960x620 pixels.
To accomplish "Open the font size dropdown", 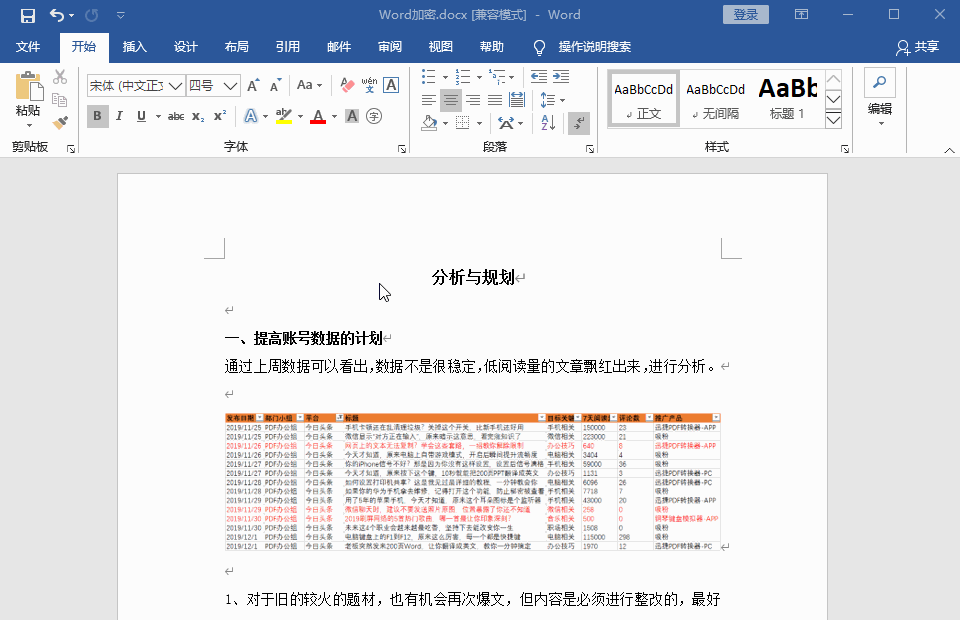I will tap(229, 86).
